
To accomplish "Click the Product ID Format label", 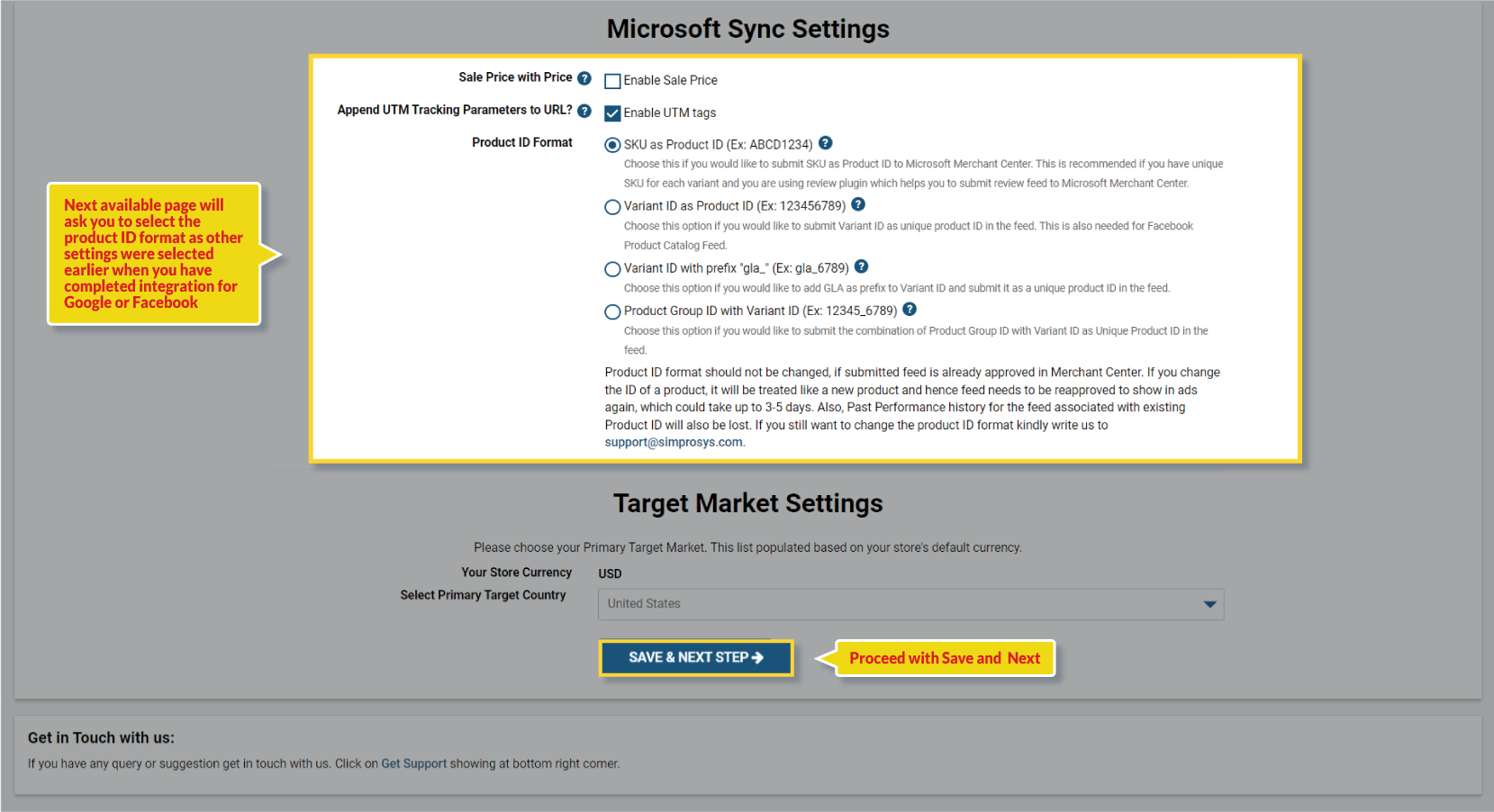I will 522,142.
